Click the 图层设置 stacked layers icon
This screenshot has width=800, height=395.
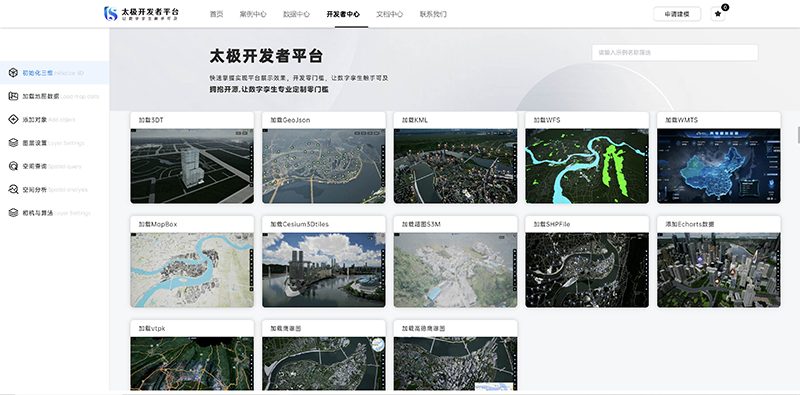[x=13, y=143]
